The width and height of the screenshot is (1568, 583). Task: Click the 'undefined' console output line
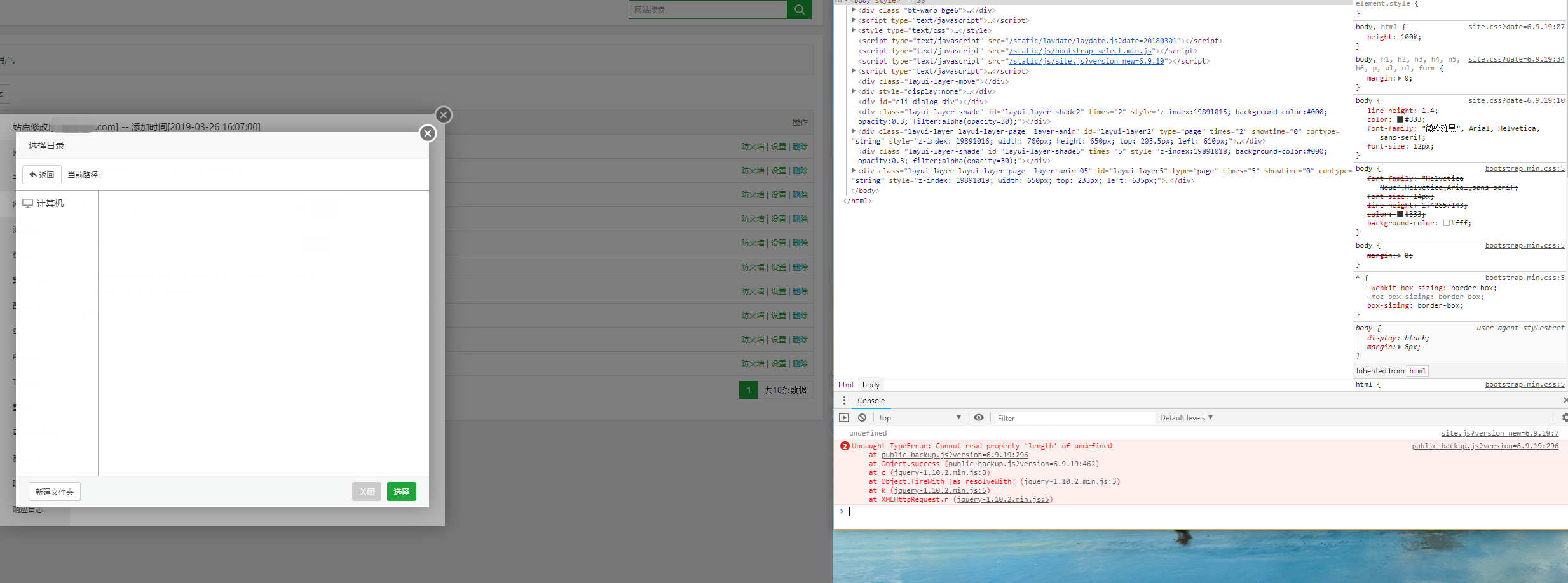click(868, 433)
